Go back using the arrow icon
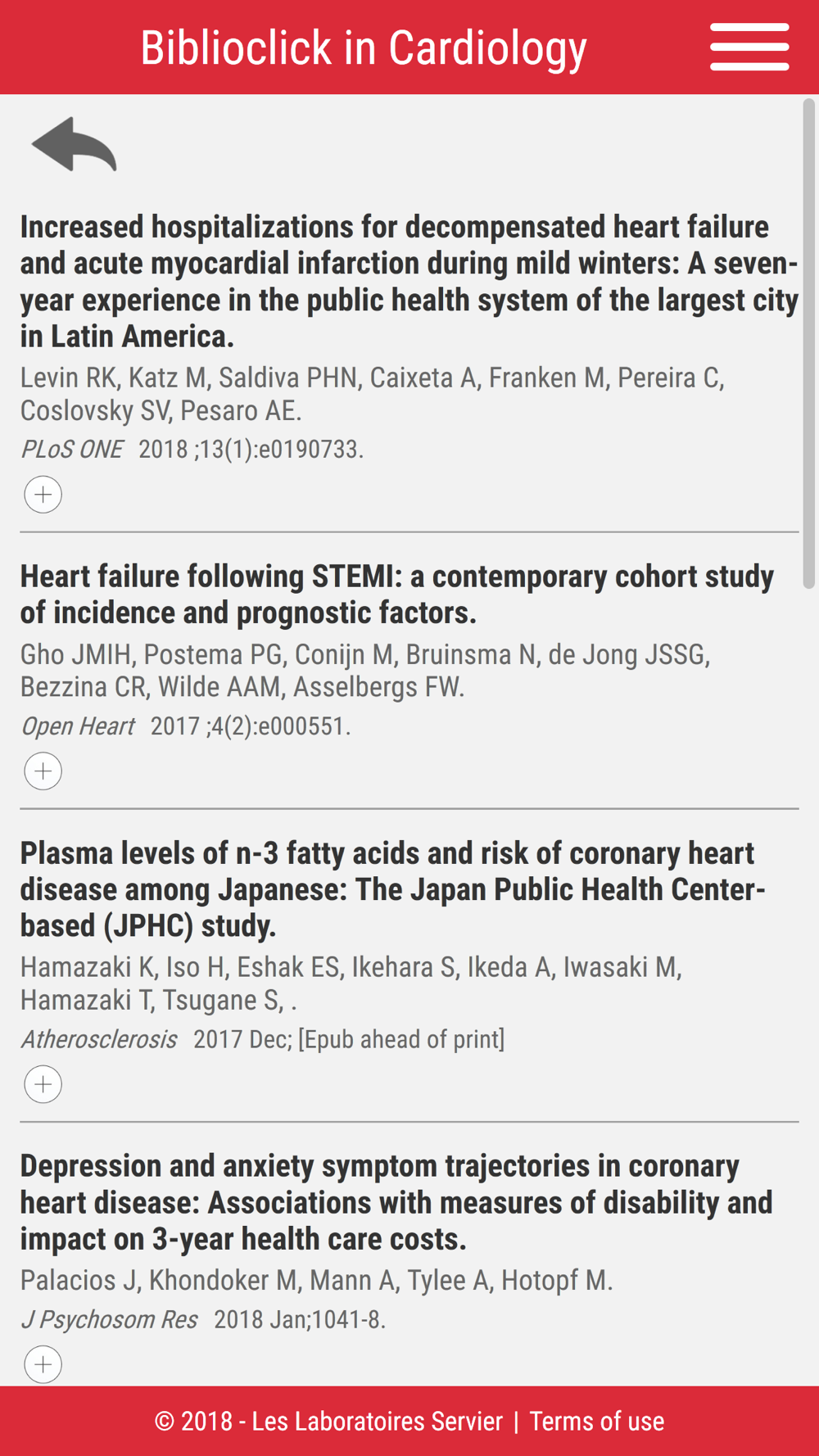The height and width of the screenshot is (1456, 819). (74, 144)
